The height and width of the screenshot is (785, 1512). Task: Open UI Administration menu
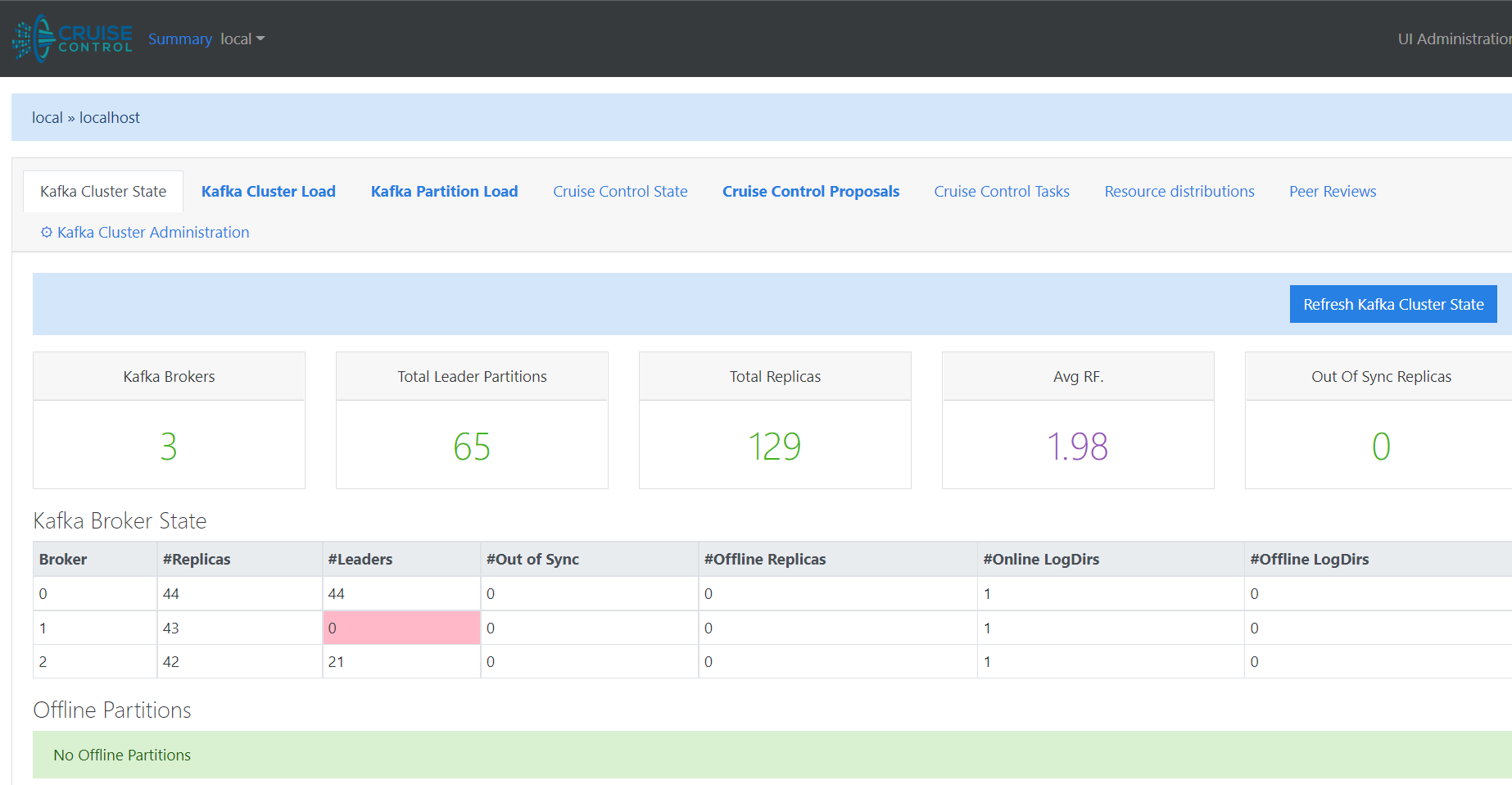[x=1454, y=39]
